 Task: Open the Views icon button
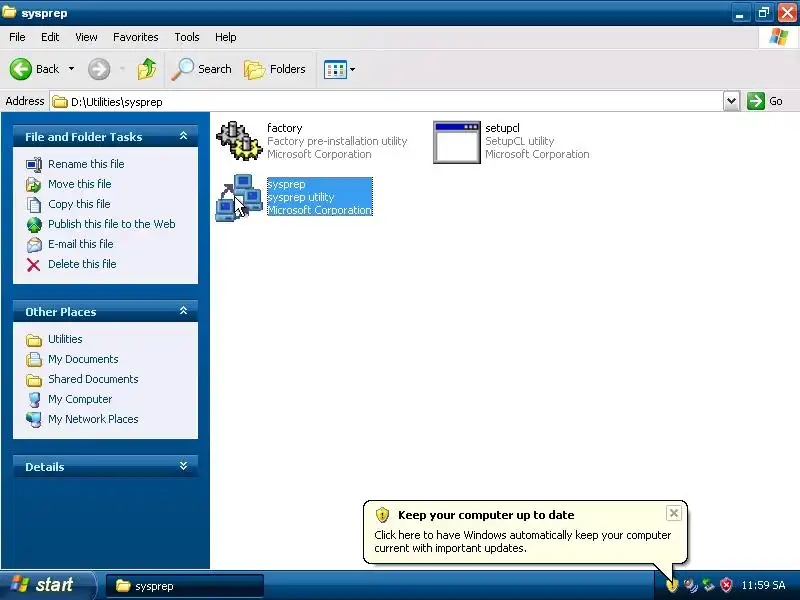pyautogui.click(x=335, y=69)
